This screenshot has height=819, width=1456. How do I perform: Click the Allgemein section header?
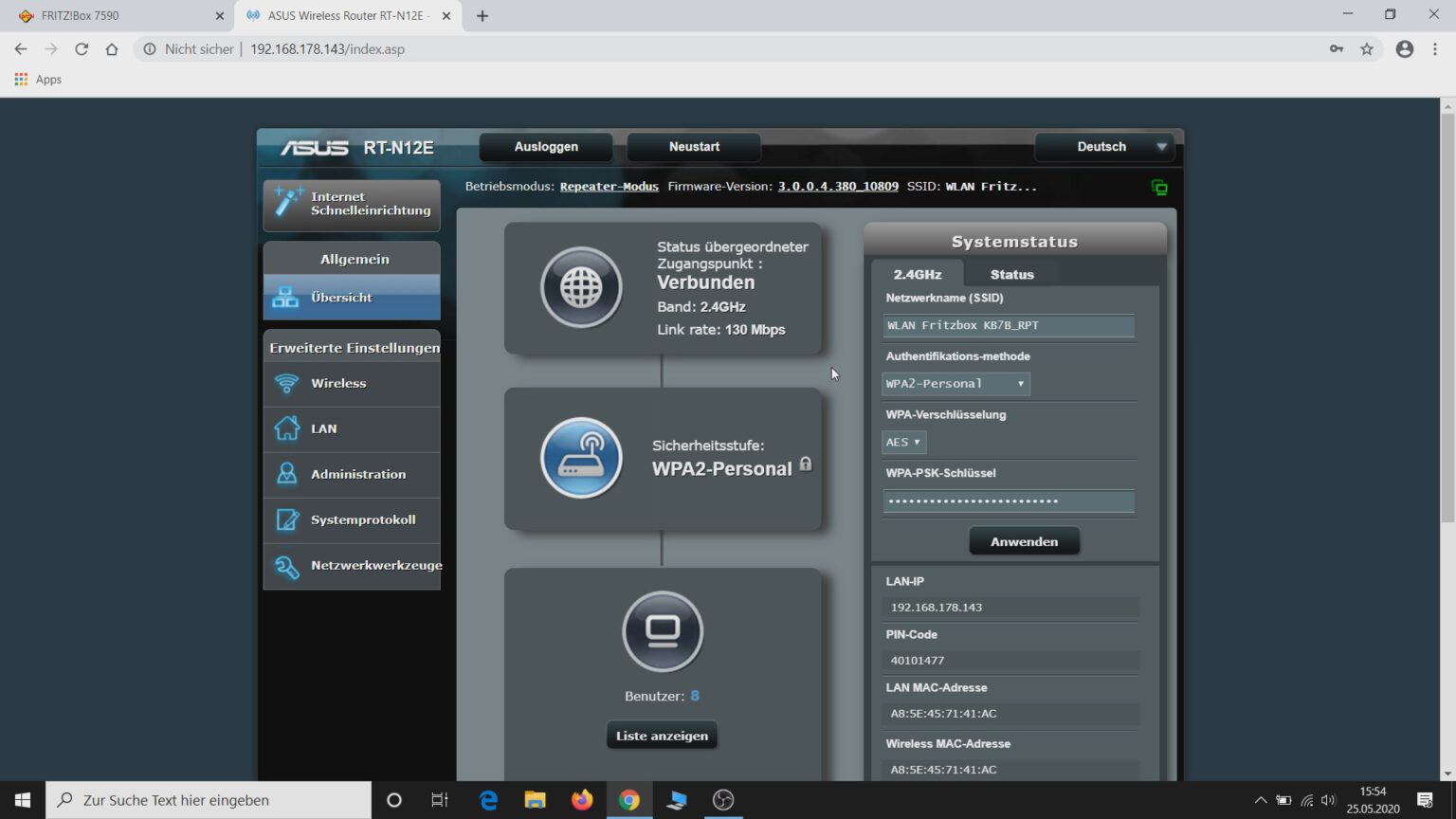(x=355, y=259)
